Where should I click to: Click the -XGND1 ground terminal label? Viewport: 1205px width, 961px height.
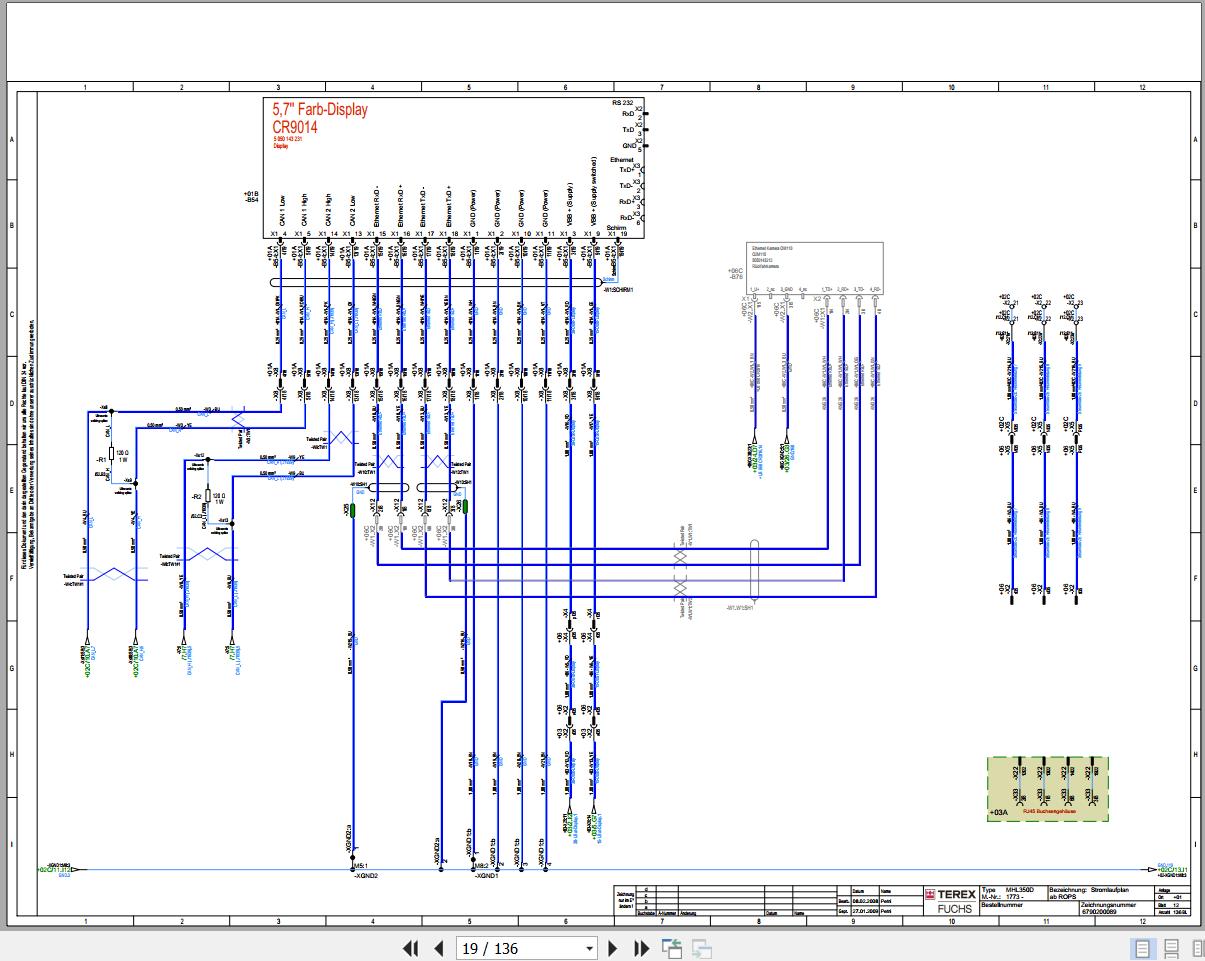pos(487,875)
